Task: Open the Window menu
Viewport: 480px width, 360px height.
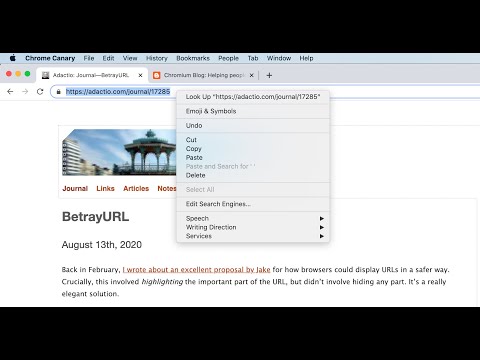Action: [279, 58]
